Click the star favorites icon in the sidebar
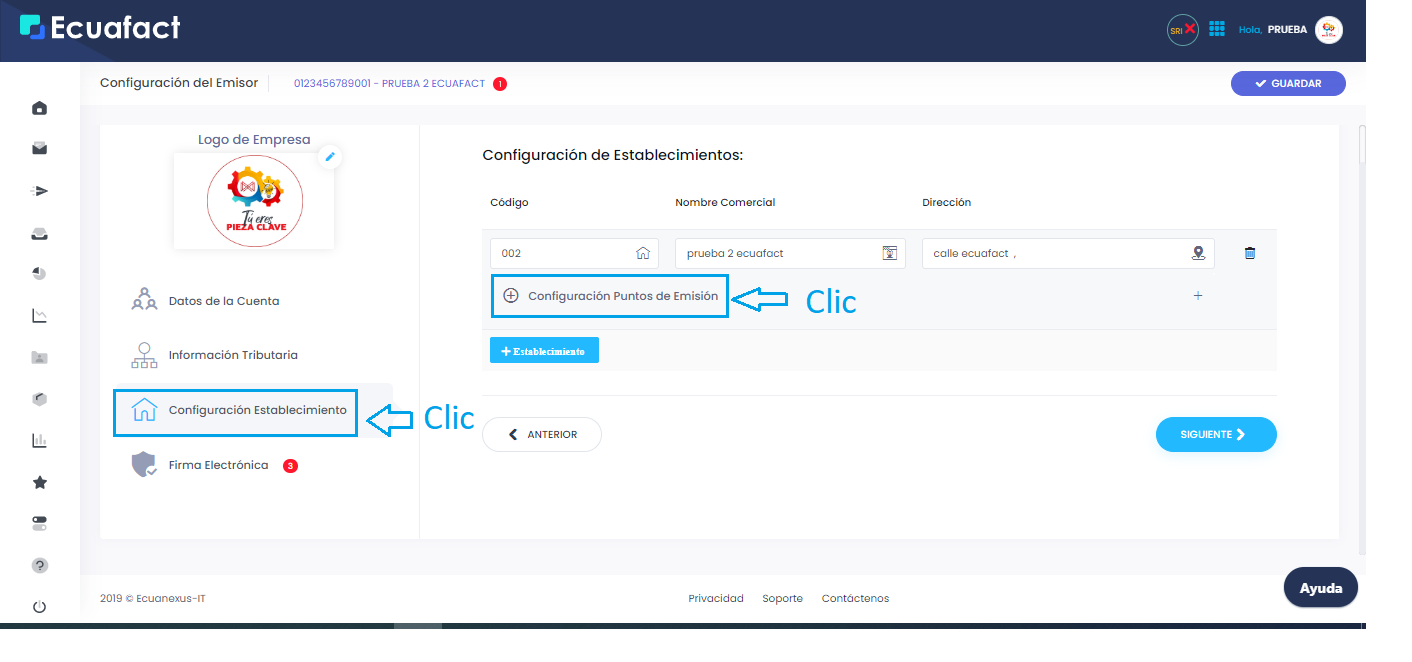This screenshot has height=662, width=1412. pyautogui.click(x=40, y=481)
